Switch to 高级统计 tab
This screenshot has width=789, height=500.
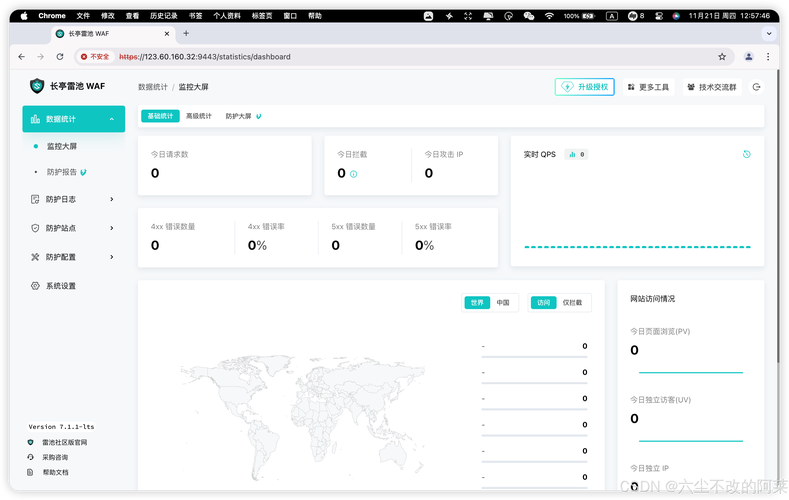click(199, 116)
